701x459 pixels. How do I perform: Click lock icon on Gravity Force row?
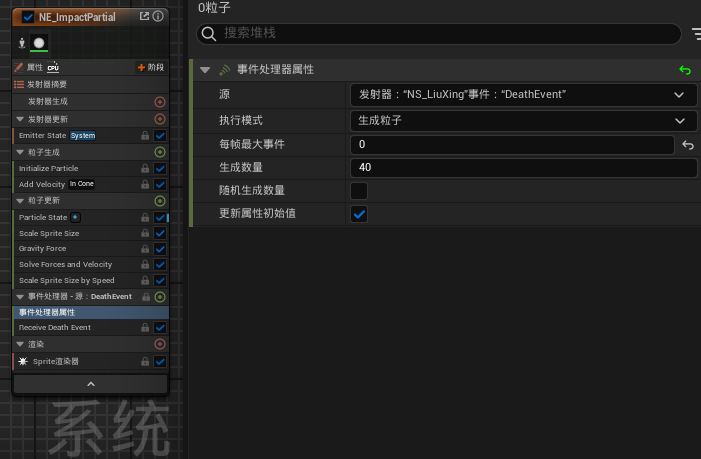(x=145, y=249)
